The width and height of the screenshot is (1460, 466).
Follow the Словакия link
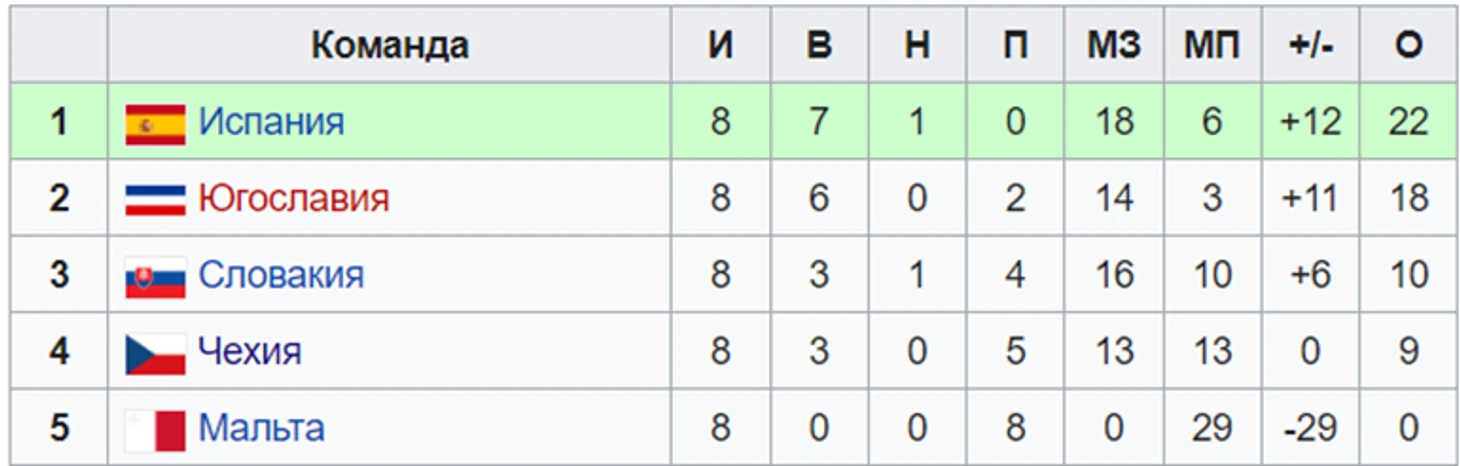coord(281,274)
